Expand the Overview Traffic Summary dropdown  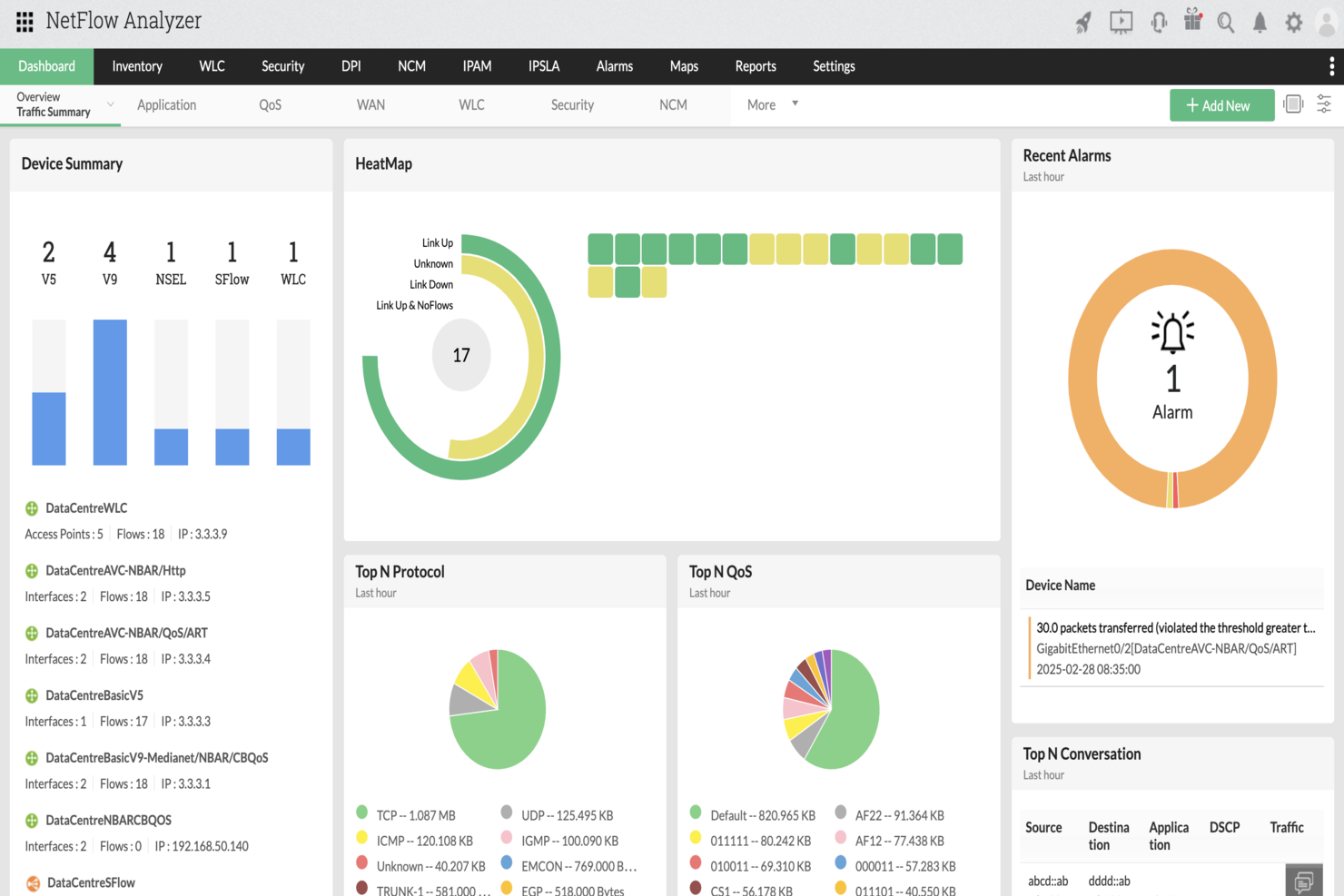[x=111, y=104]
